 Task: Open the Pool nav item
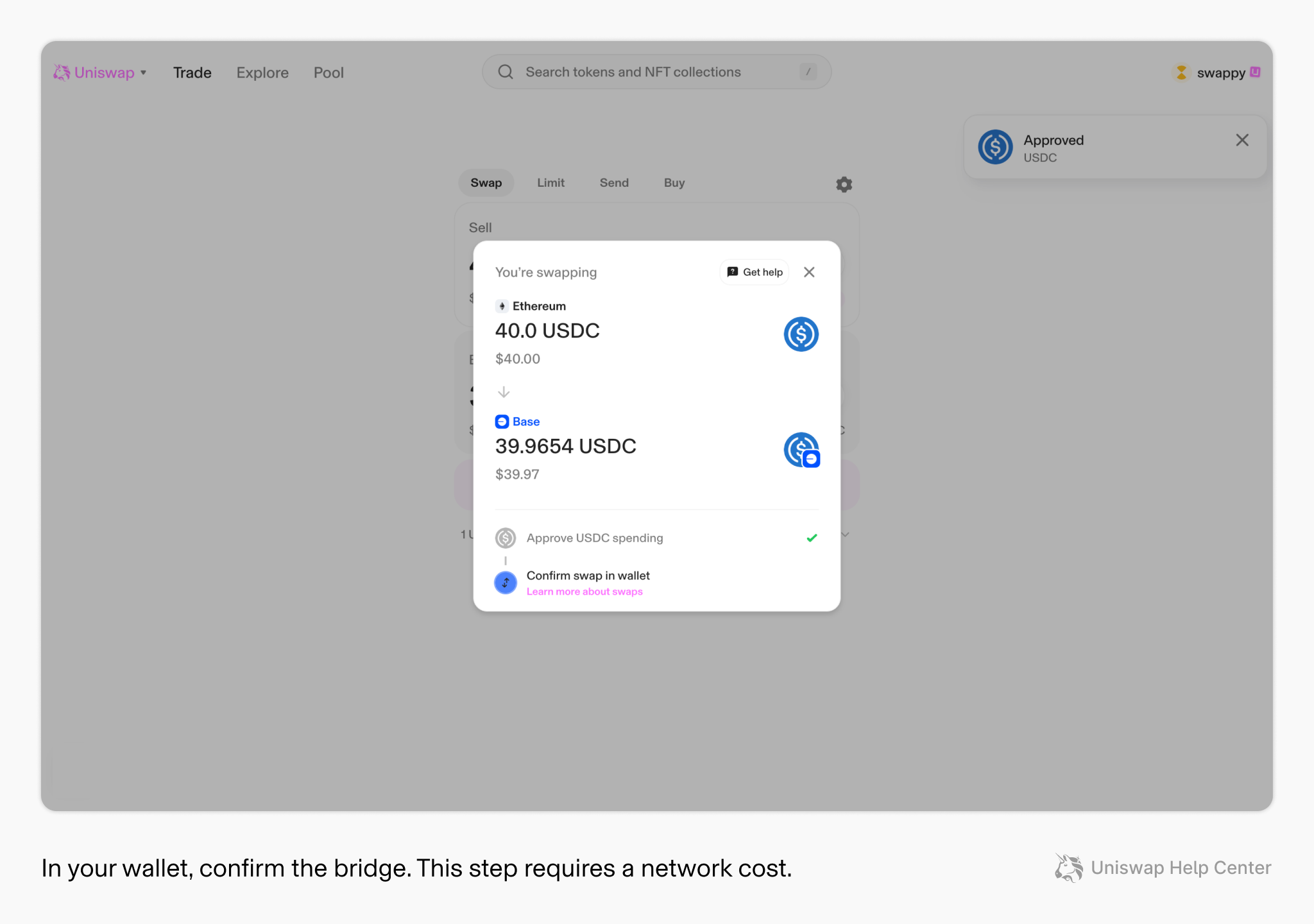coord(328,73)
